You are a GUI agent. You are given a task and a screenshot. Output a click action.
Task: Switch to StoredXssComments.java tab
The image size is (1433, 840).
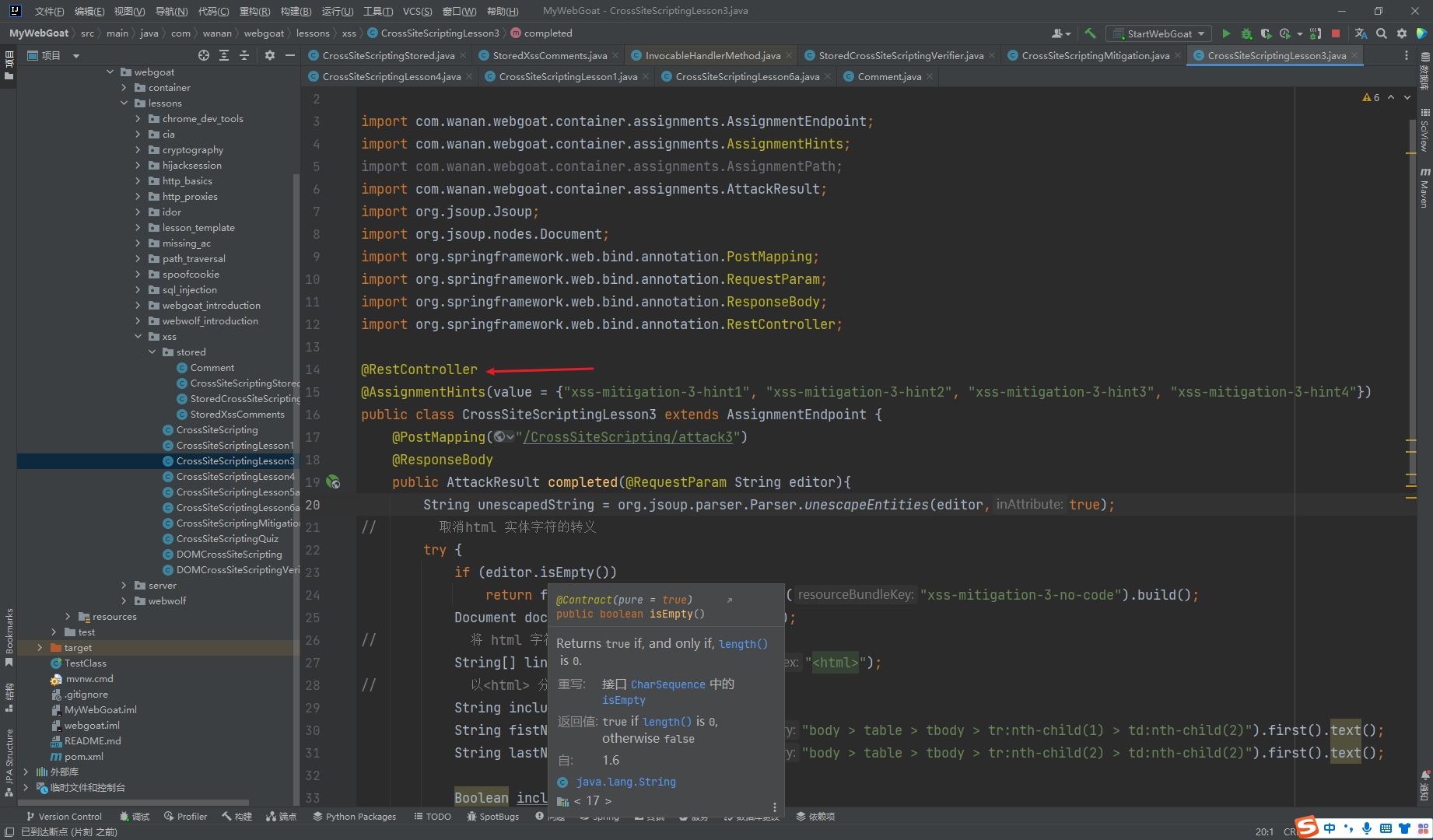(x=550, y=55)
